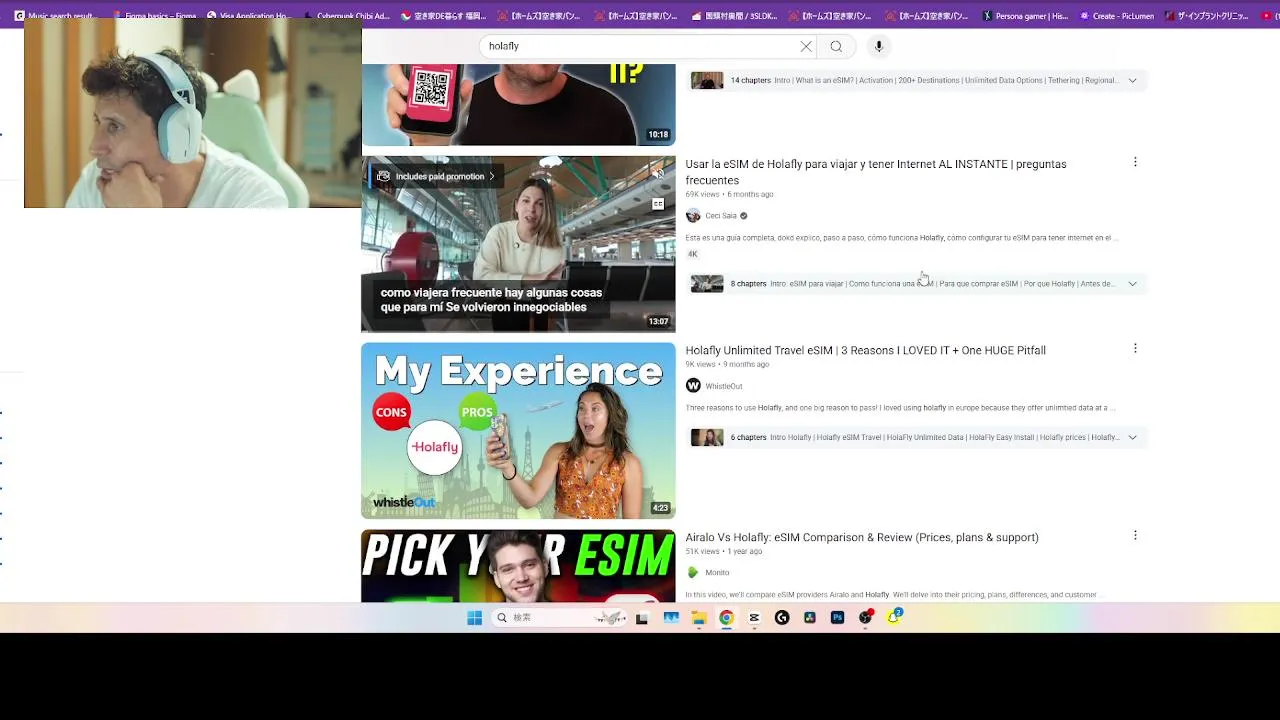Toggle mute on the airport video preview

point(658,174)
